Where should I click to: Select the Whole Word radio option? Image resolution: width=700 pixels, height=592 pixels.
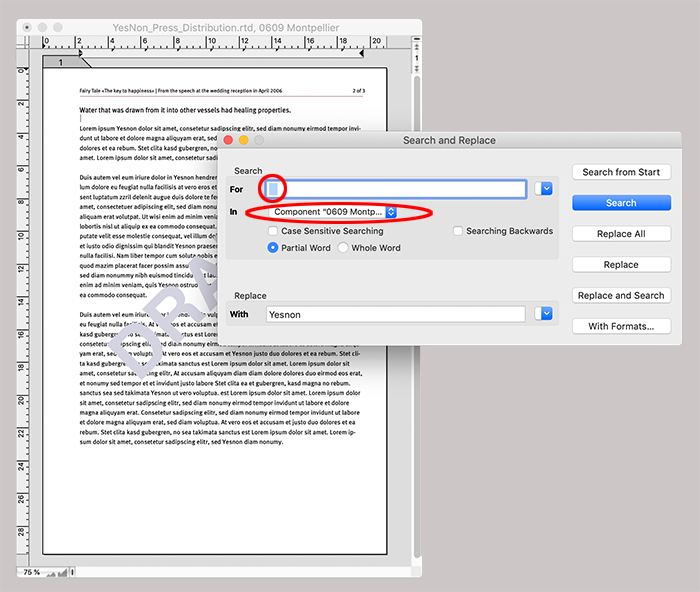[343, 248]
